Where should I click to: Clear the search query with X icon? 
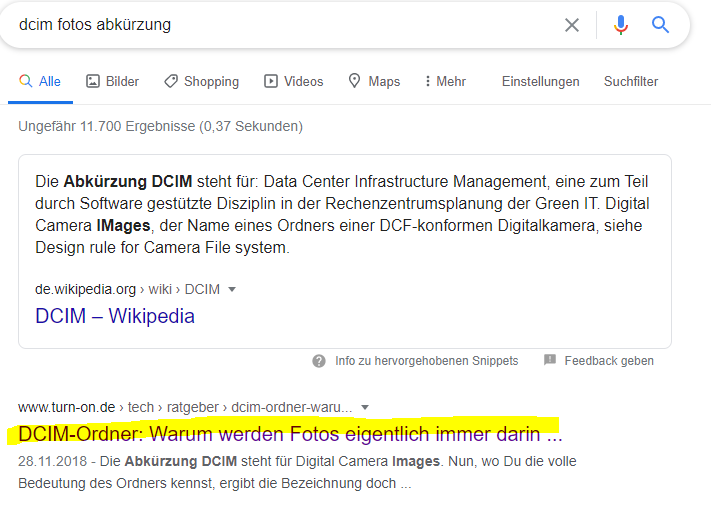pyautogui.click(x=572, y=25)
